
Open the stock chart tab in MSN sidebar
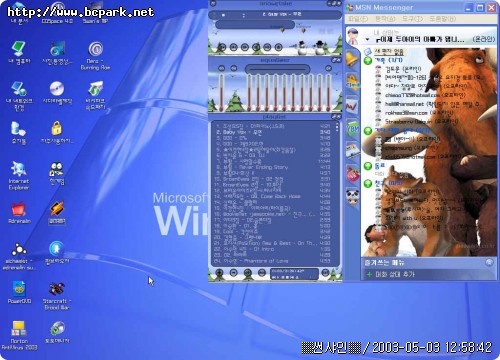point(352,106)
